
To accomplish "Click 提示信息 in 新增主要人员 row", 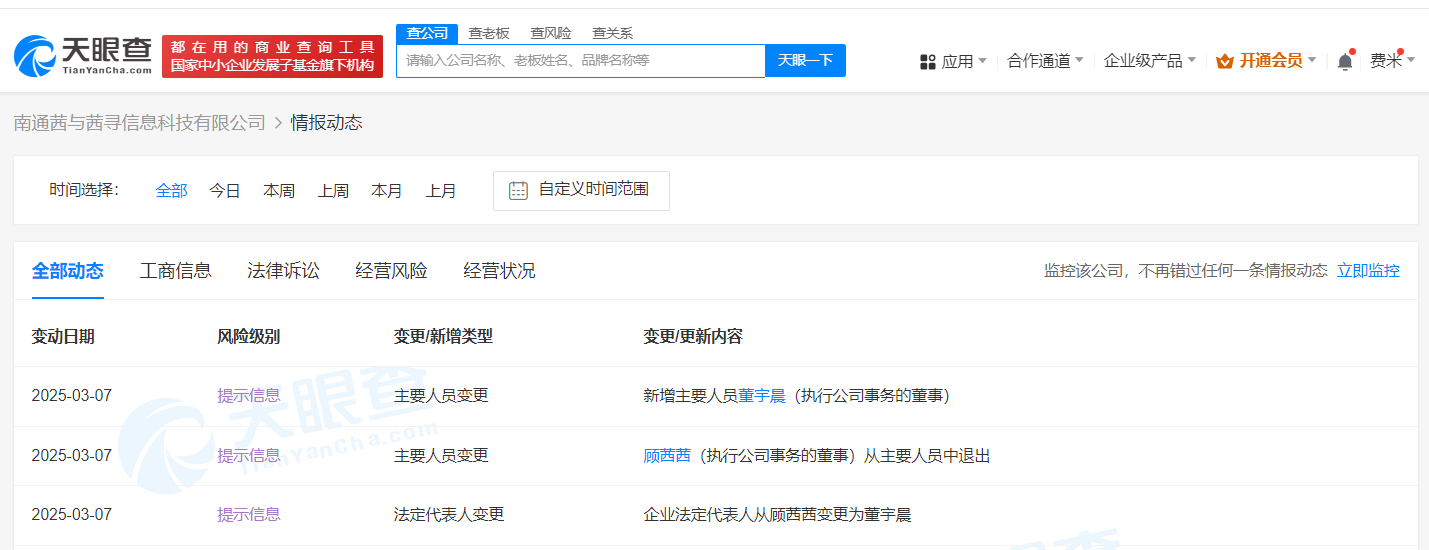I will [x=249, y=396].
